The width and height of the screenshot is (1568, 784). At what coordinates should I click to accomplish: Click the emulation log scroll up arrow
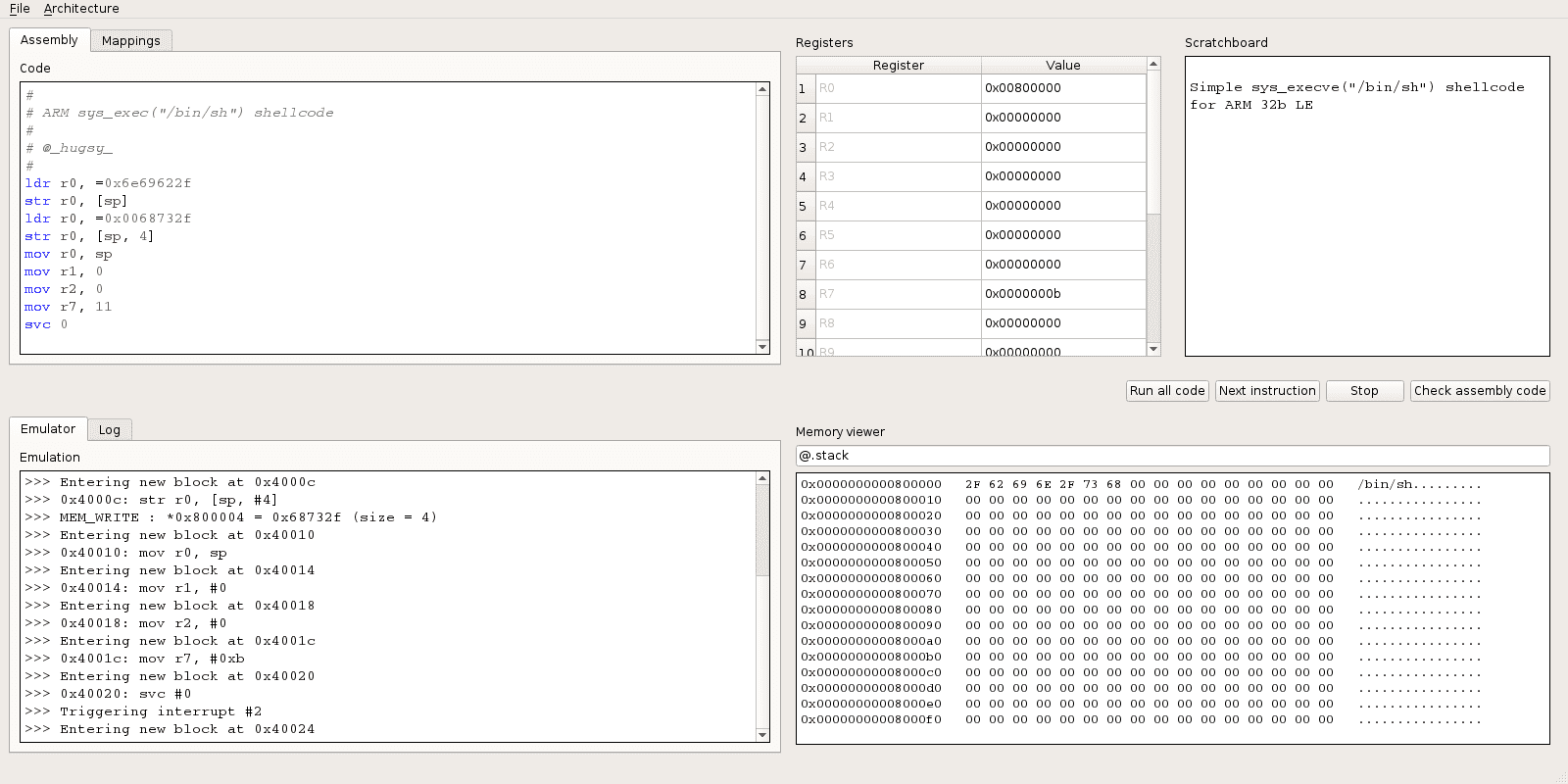pos(762,478)
